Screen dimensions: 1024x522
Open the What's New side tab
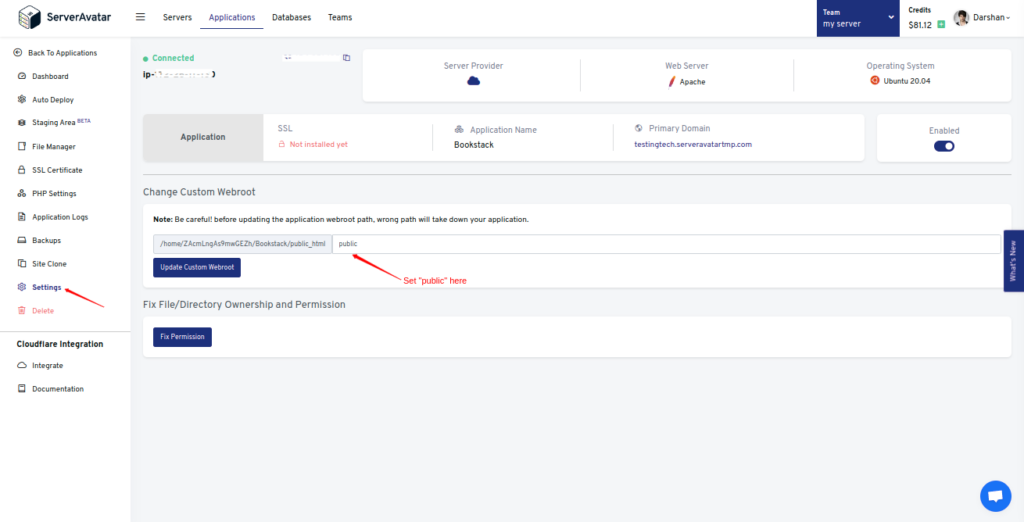1014,261
